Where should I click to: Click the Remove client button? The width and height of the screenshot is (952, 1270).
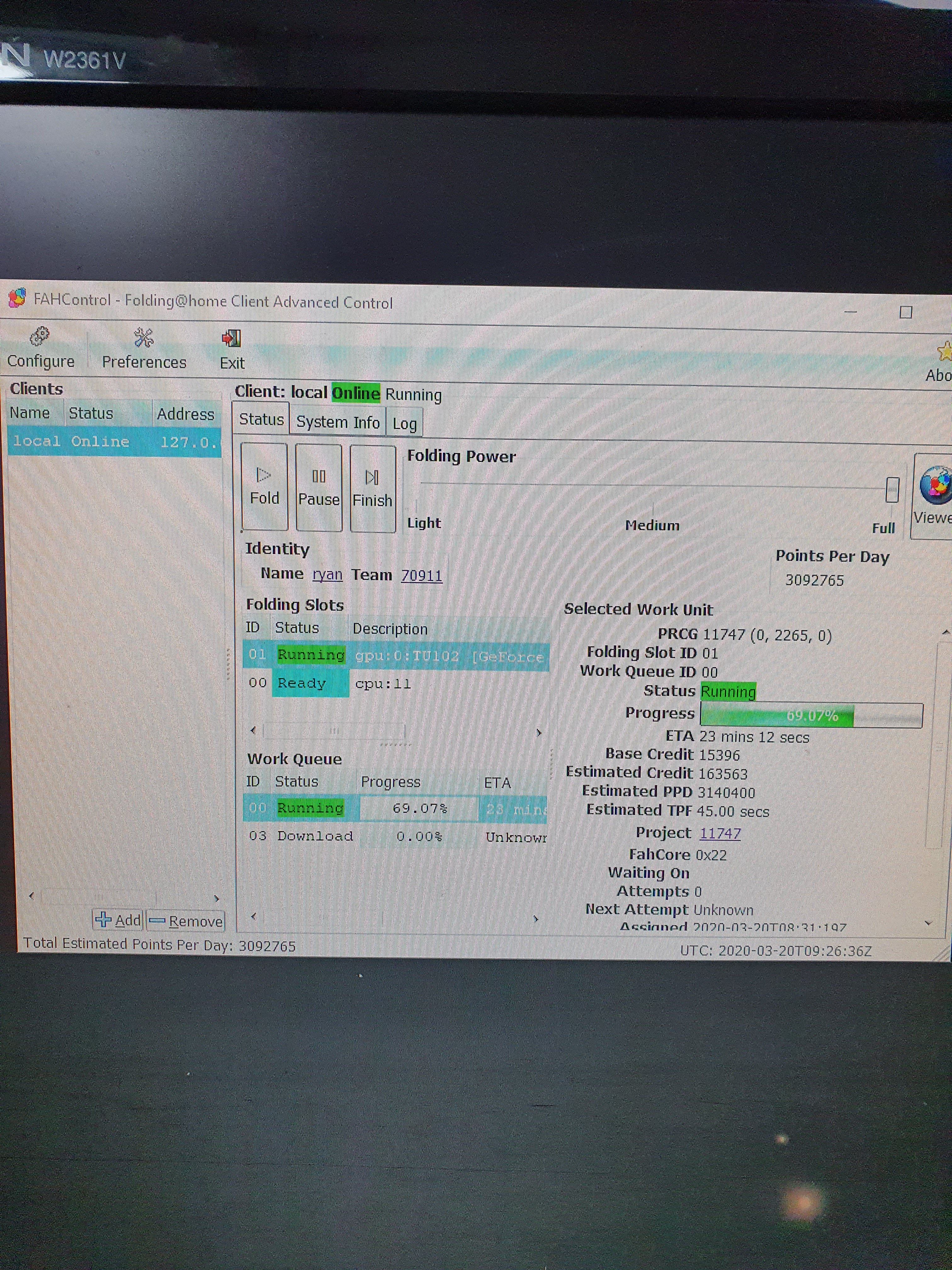pyautogui.click(x=186, y=921)
